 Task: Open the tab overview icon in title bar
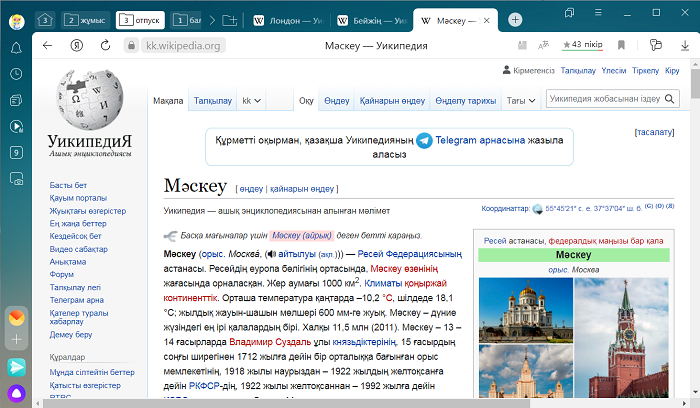pos(569,12)
